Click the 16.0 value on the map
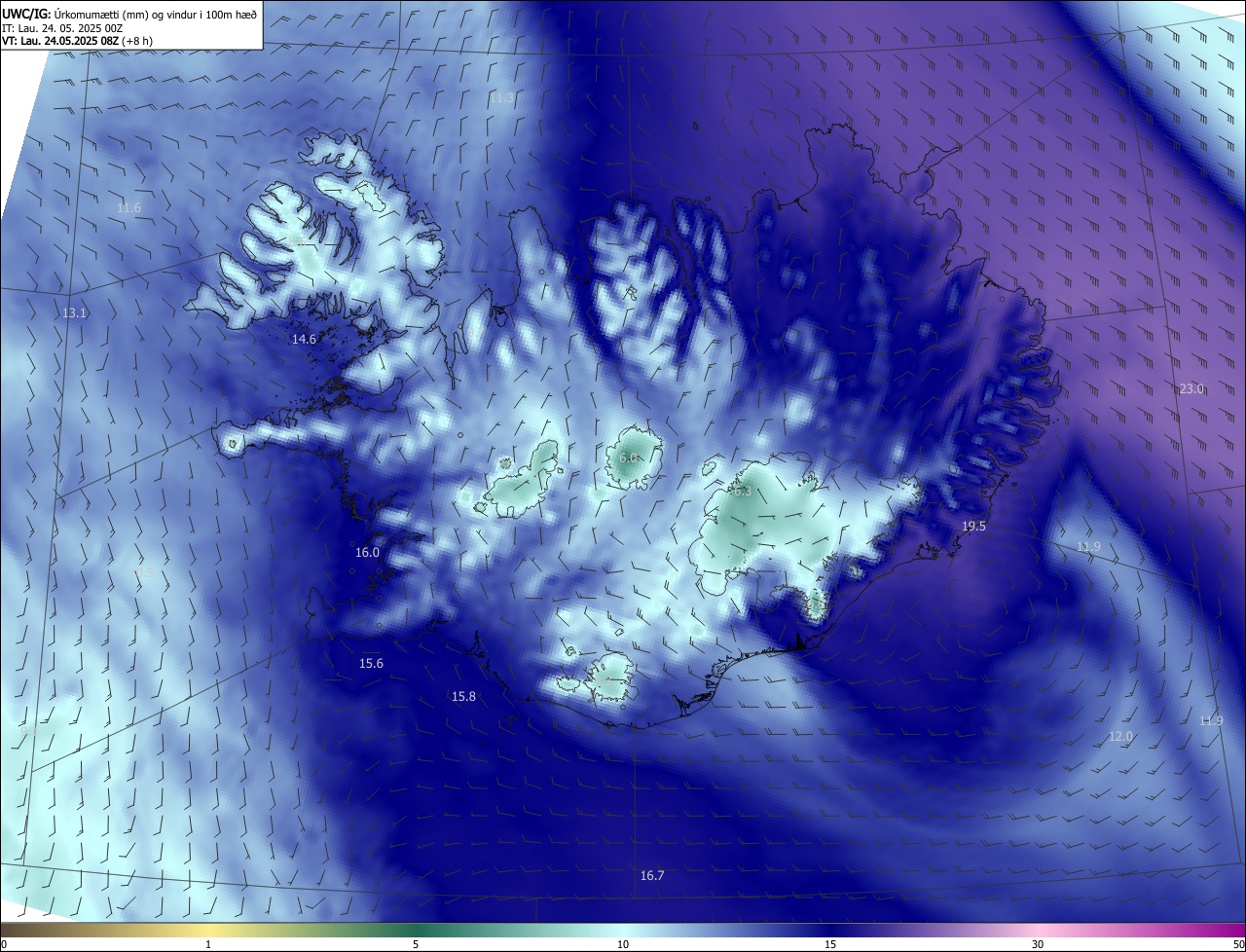Viewport: 1246px width, 952px height. 367,553
